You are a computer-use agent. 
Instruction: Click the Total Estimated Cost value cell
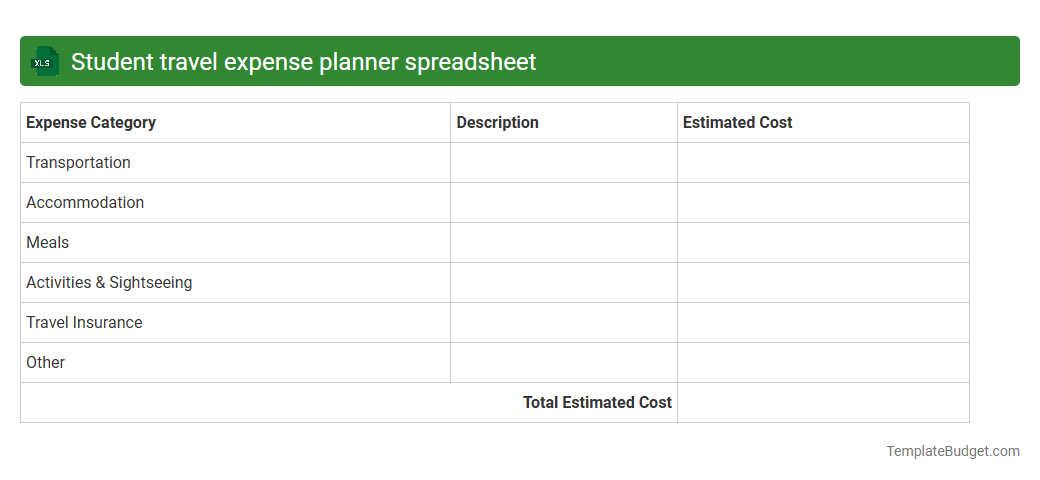point(823,402)
